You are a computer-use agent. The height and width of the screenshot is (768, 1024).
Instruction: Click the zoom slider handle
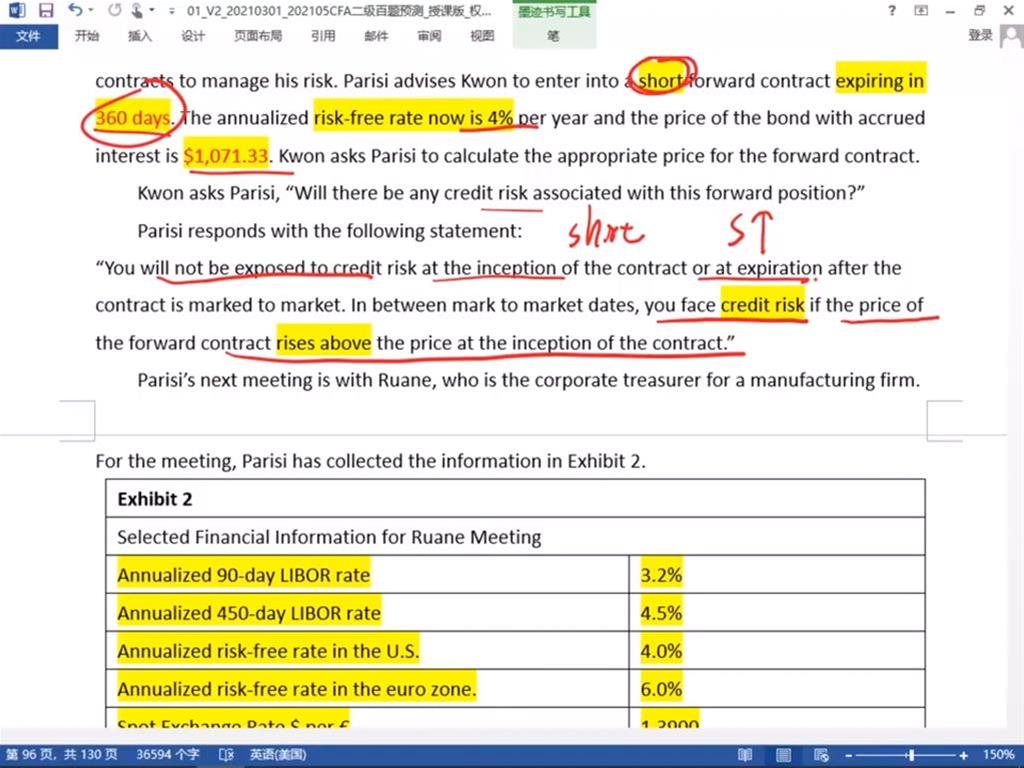pos(910,756)
